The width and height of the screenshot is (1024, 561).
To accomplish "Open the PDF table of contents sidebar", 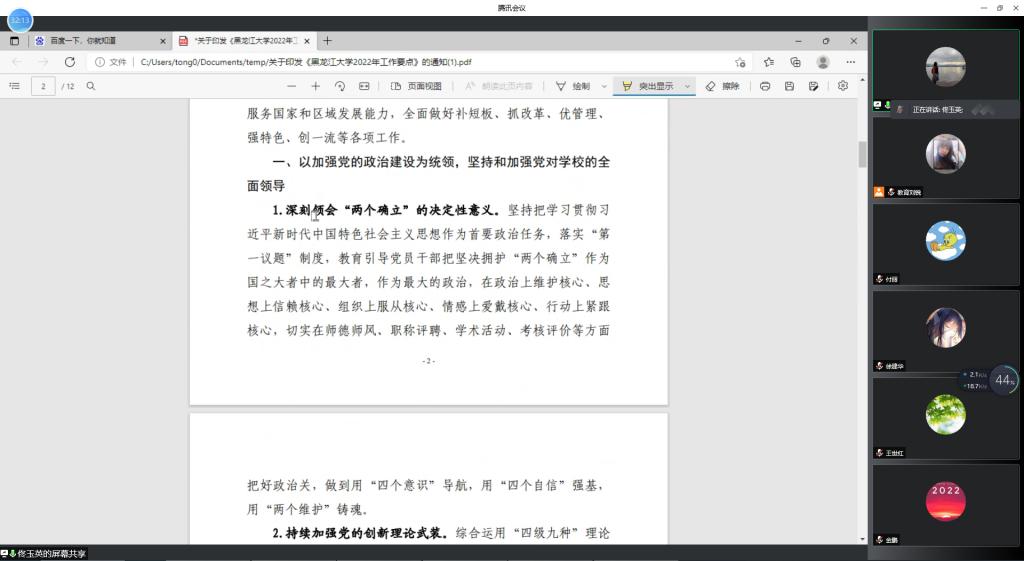I will (14, 86).
